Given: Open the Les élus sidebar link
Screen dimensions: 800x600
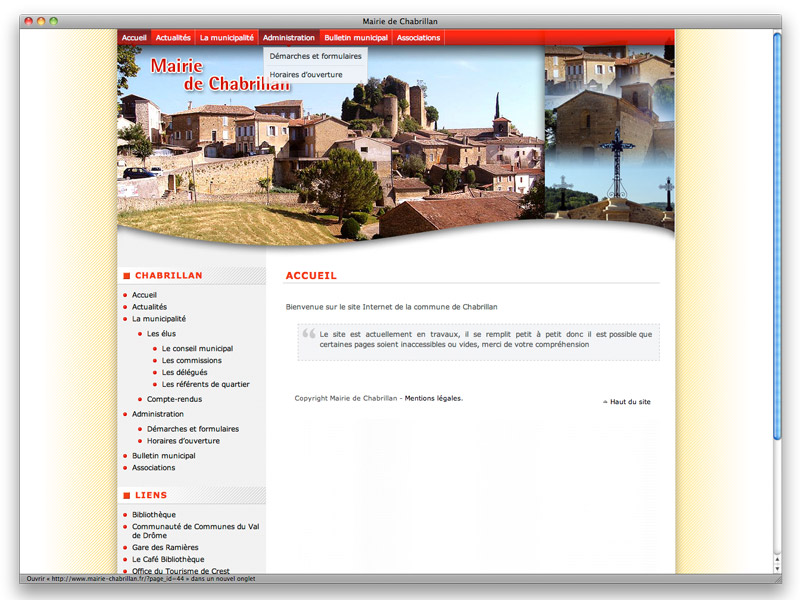Looking at the screenshot, I should tap(161, 334).
